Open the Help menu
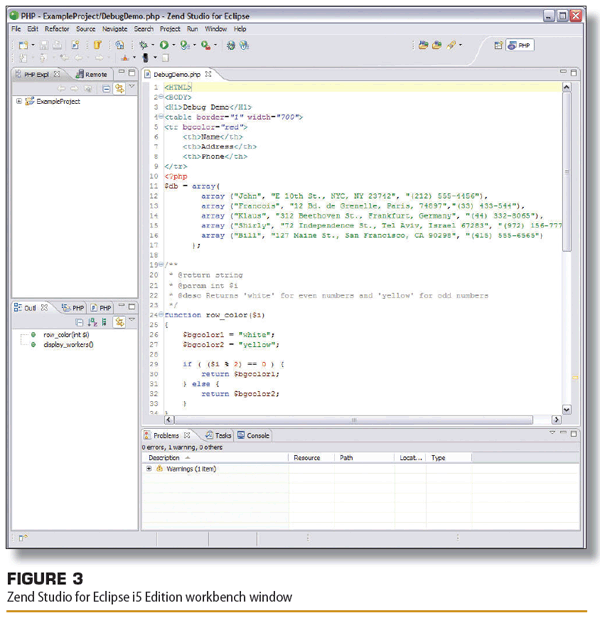 point(240,29)
